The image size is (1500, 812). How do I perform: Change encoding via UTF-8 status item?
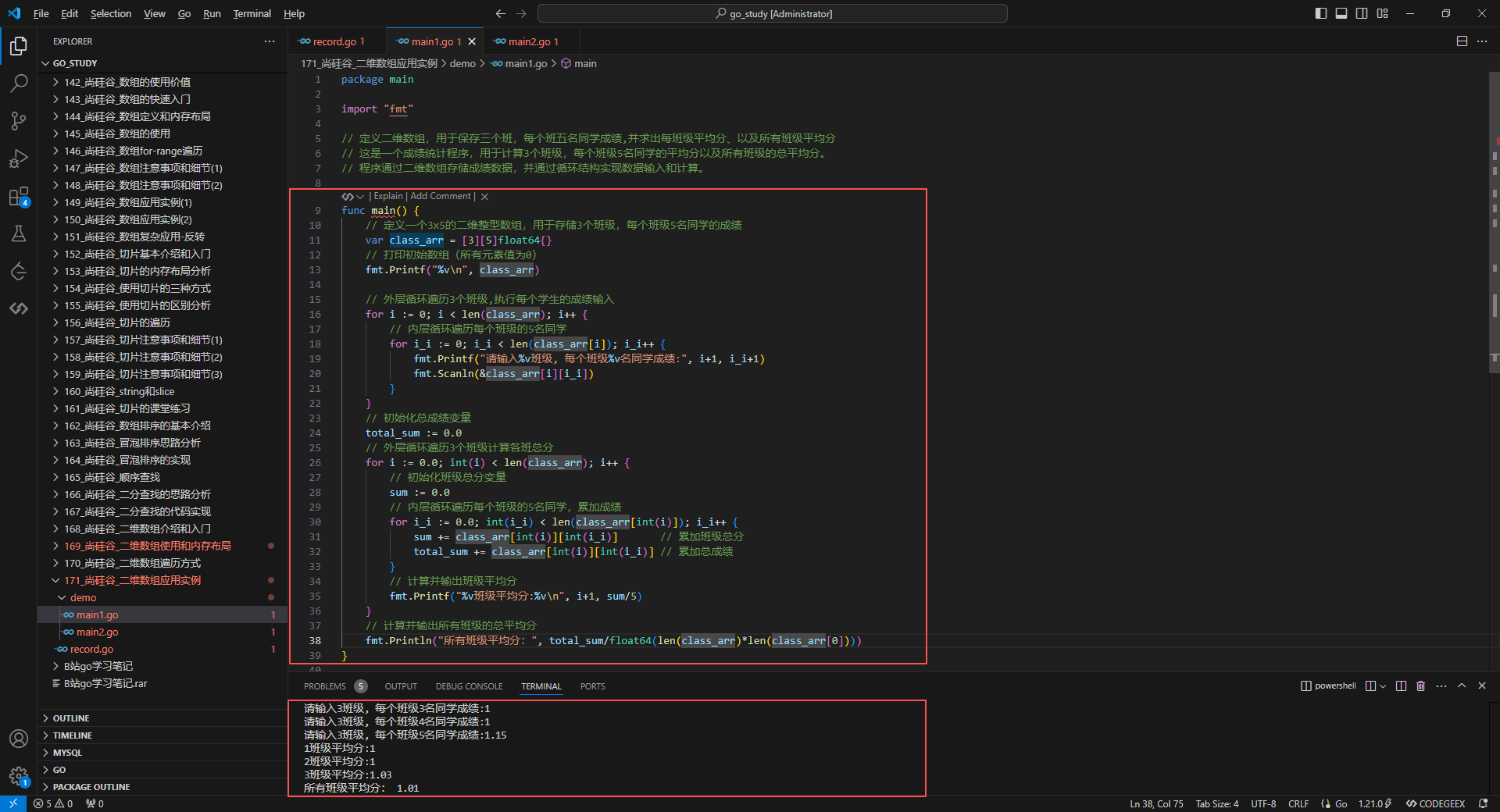(x=1263, y=803)
